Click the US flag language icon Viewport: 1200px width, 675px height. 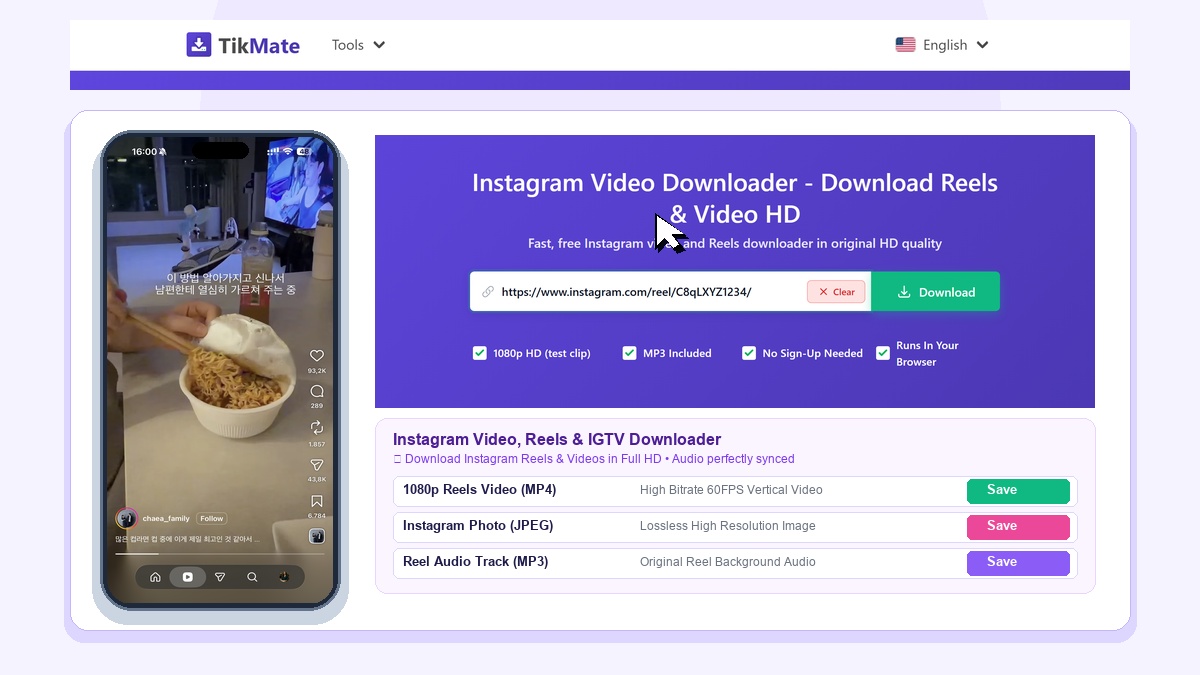pos(905,45)
